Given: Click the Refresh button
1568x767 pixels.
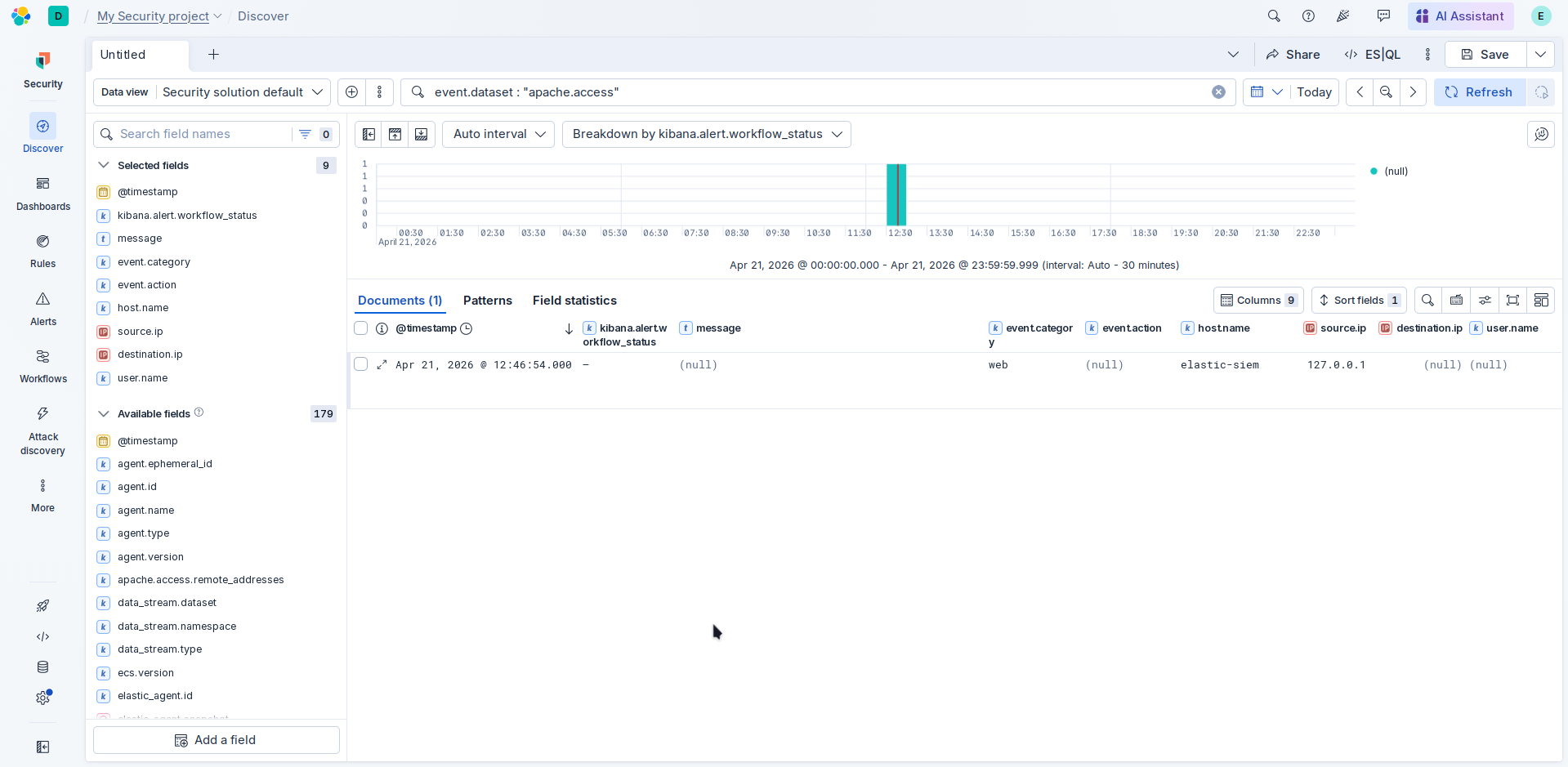Looking at the screenshot, I should point(1480,92).
